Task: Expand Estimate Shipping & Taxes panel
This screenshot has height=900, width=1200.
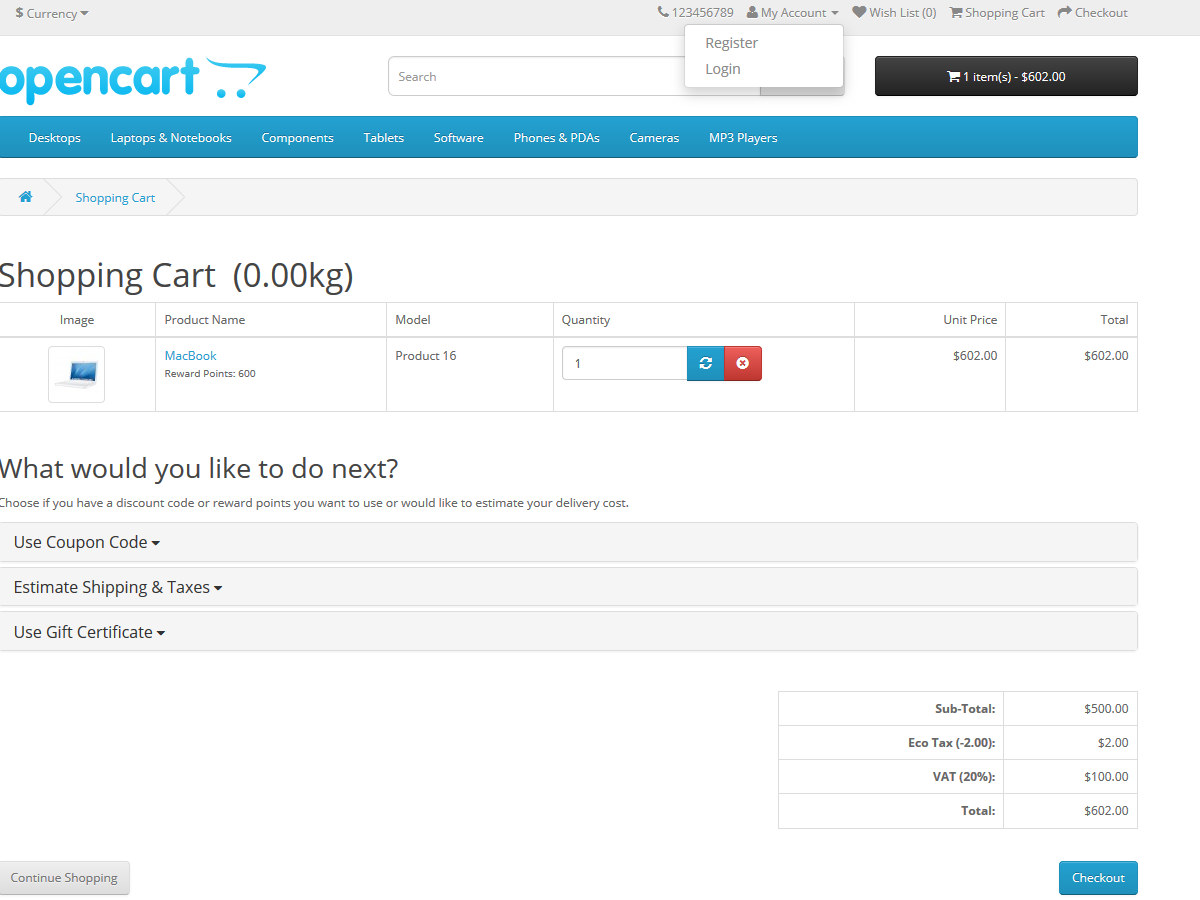Action: (118, 587)
